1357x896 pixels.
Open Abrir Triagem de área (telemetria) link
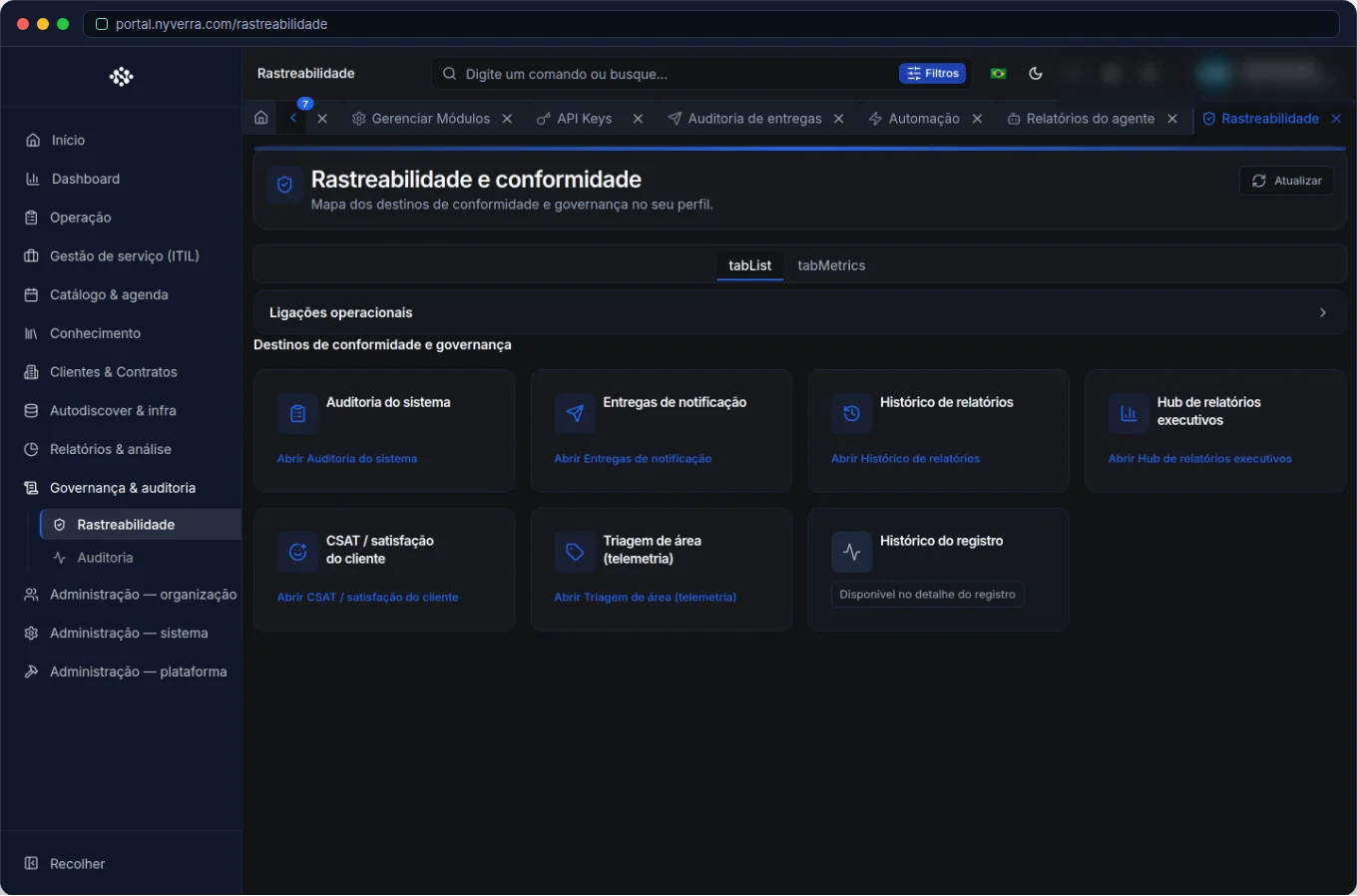(645, 598)
